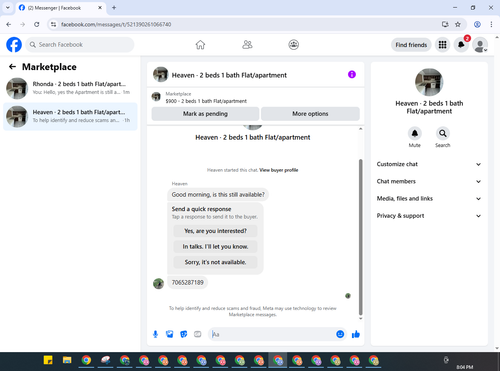Open File Explorer from the taskbar

[67, 360]
